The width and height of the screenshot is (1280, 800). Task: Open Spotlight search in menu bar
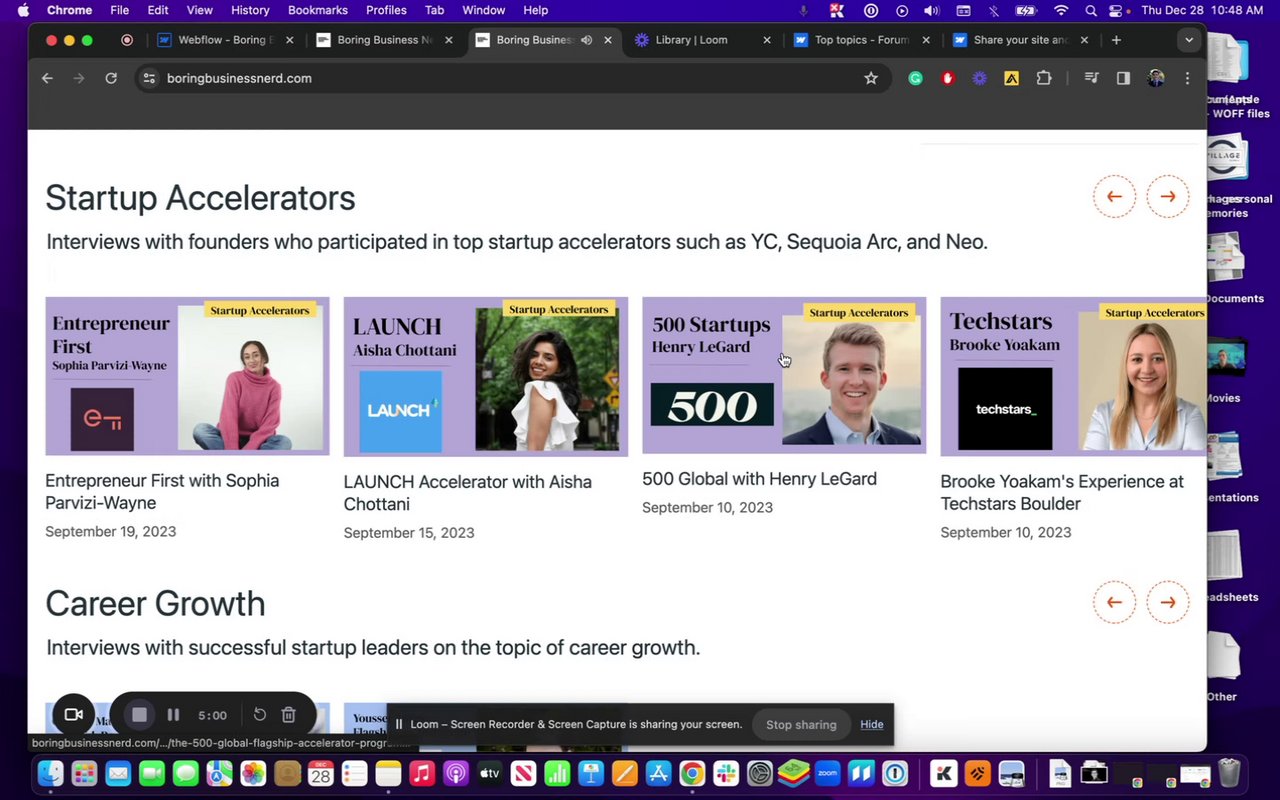click(x=1090, y=10)
